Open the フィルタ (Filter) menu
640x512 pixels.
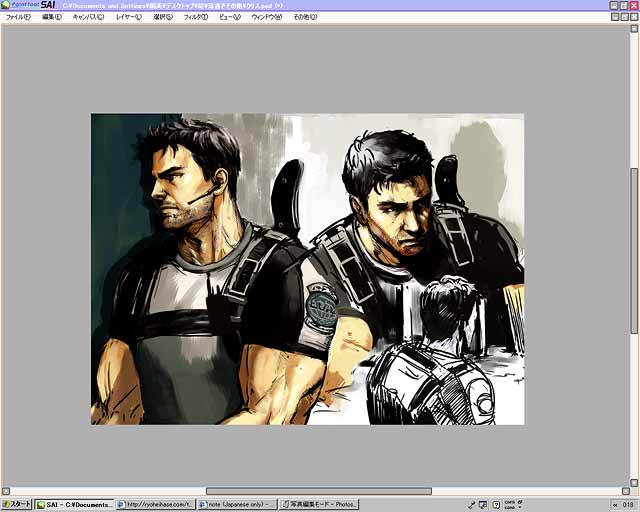coord(196,17)
